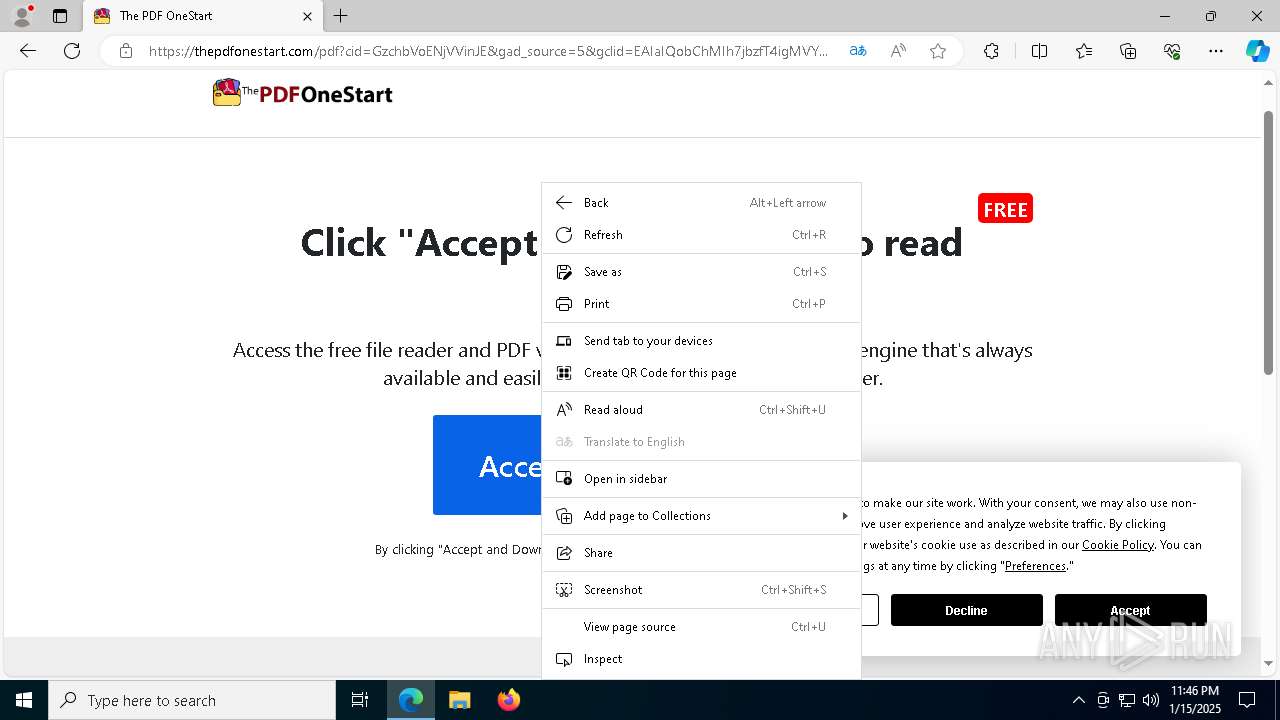Open the Windows Start menu

24,700
